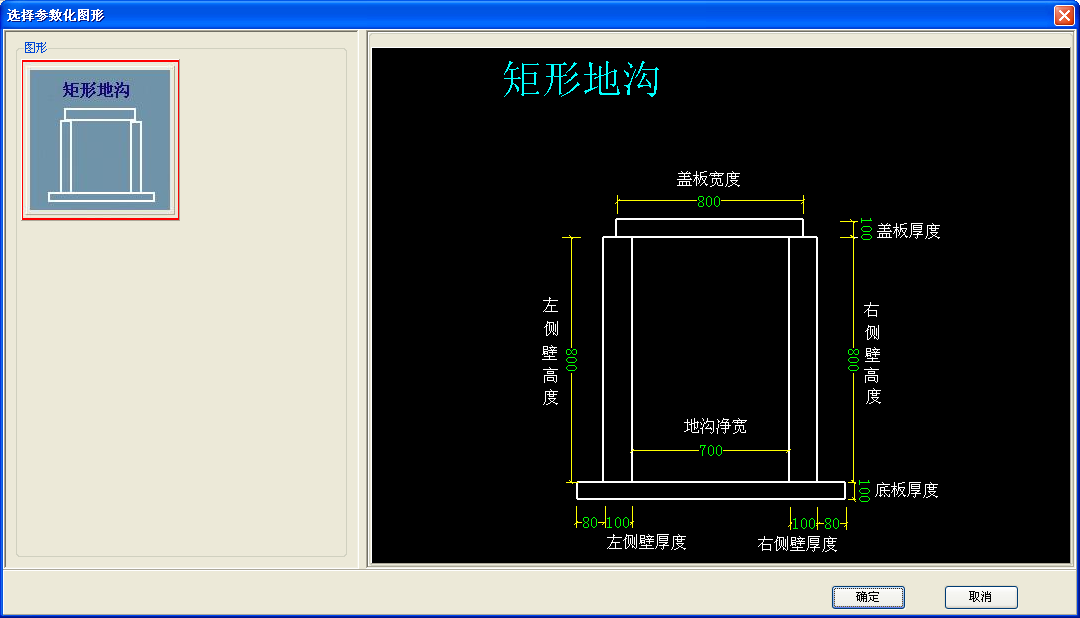Image resolution: width=1080 pixels, height=618 pixels.
Task: Cancel the dialog with 取消
Action: [x=981, y=597]
